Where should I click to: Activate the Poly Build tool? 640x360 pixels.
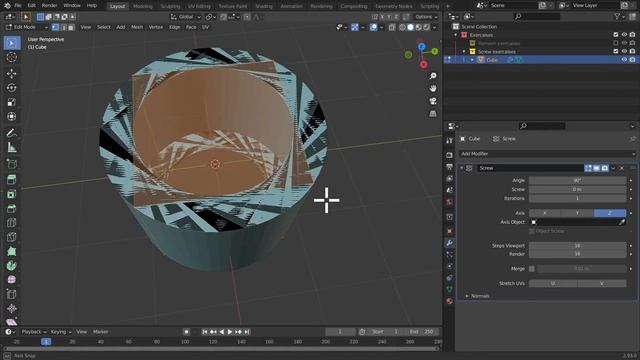point(12,251)
